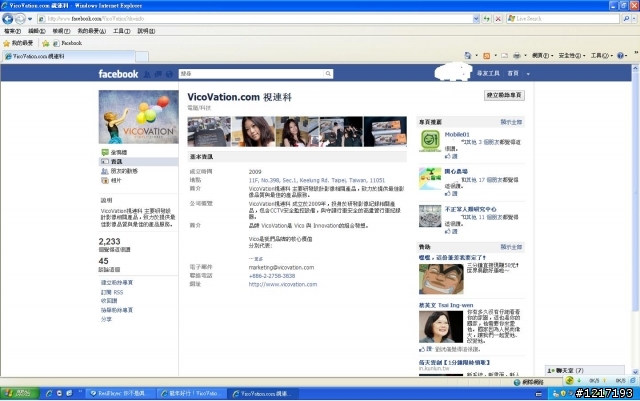
Task: Expand the Page (網頁) command bar dropdown
Action: (542, 56)
